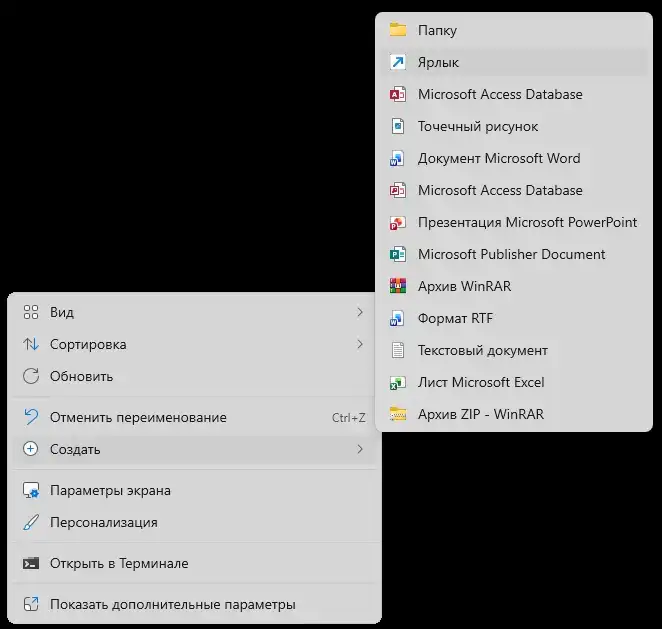The height and width of the screenshot is (629, 662).
Task: Click the Word icon beside Документ Microsoft Word
Action: tap(397, 158)
